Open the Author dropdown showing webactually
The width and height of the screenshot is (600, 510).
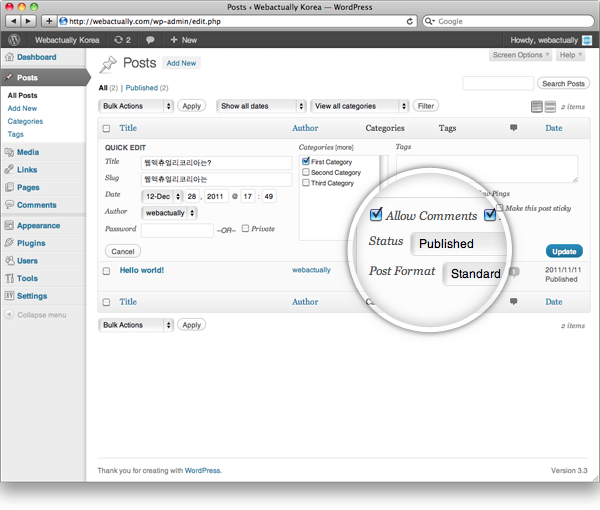coord(169,213)
